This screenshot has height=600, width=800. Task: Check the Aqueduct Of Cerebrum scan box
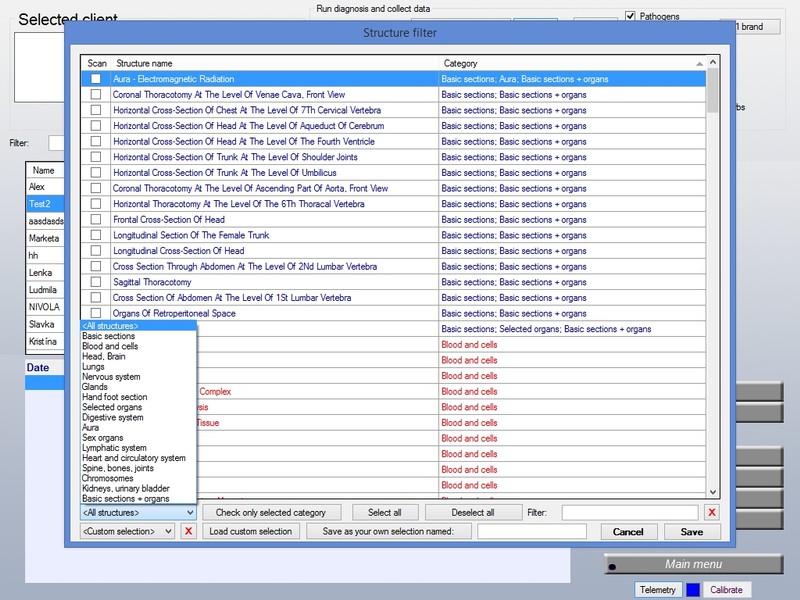click(x=95, y=126)
